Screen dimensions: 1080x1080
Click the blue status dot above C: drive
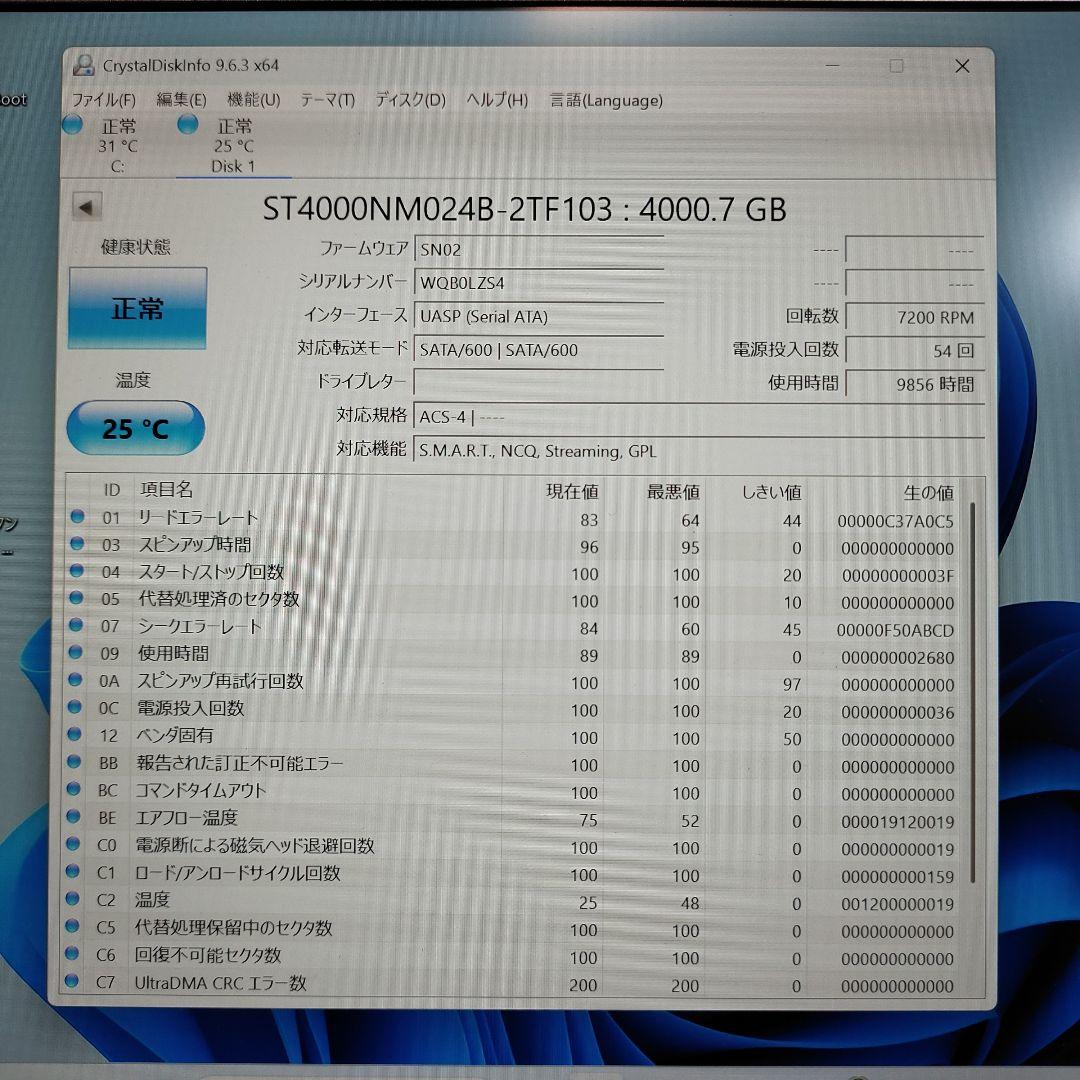[72, 125]
